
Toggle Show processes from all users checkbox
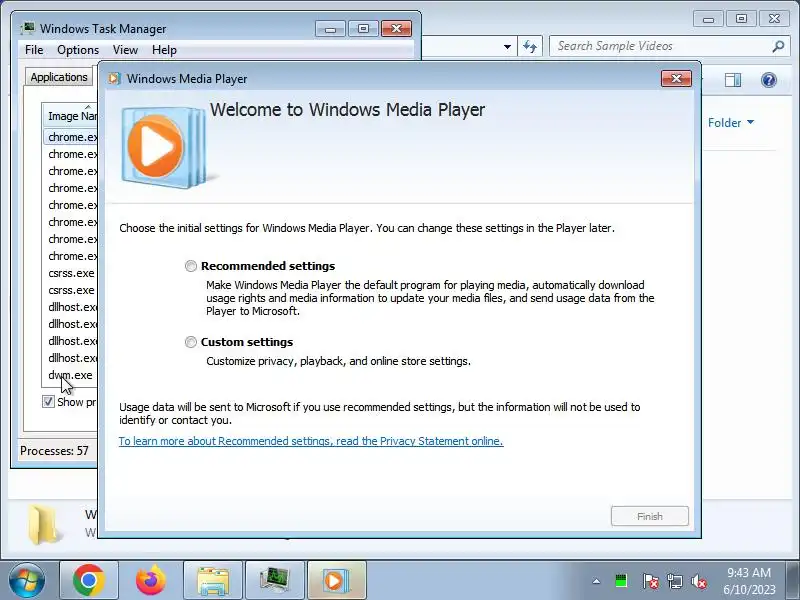pyautogui.click(x=48, y=402)
